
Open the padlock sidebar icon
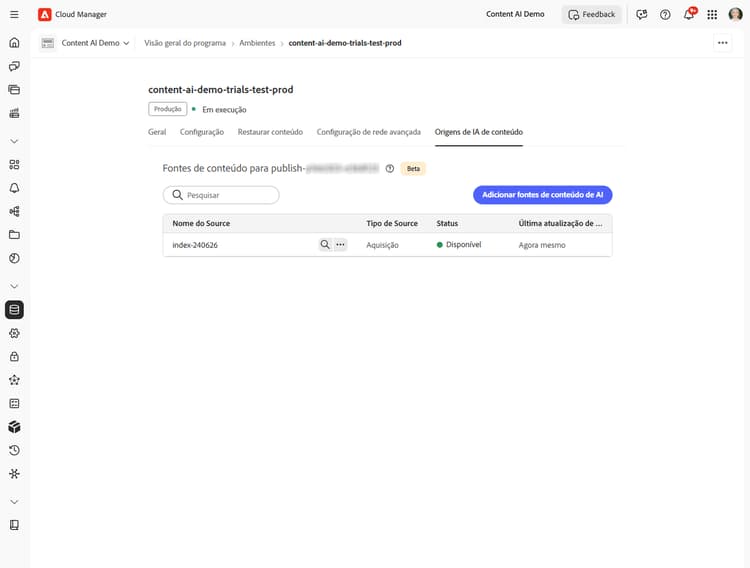[14, 356]
